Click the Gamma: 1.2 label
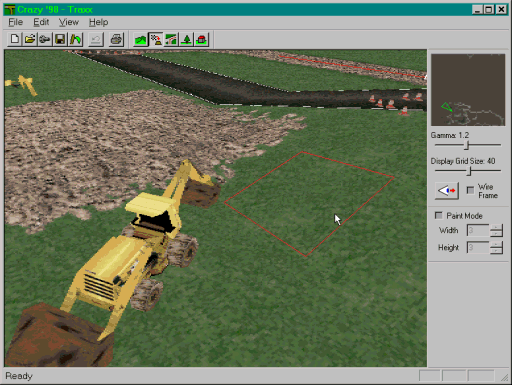Viewport: 512px width, 385px height. [450, 135]
